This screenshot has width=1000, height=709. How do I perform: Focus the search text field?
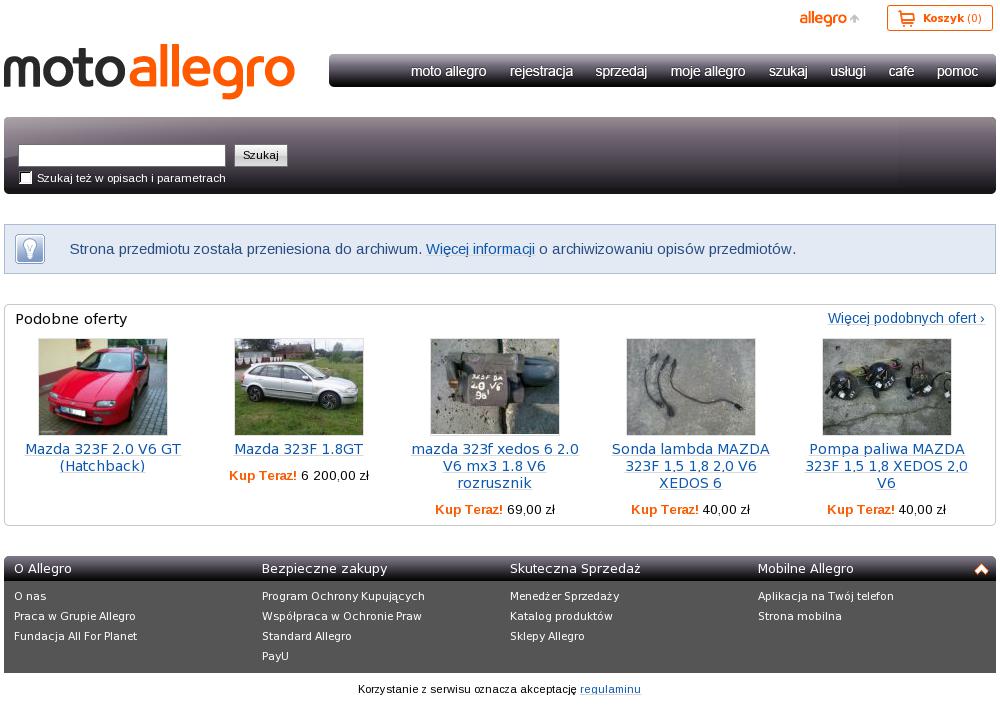pos(122,156)
